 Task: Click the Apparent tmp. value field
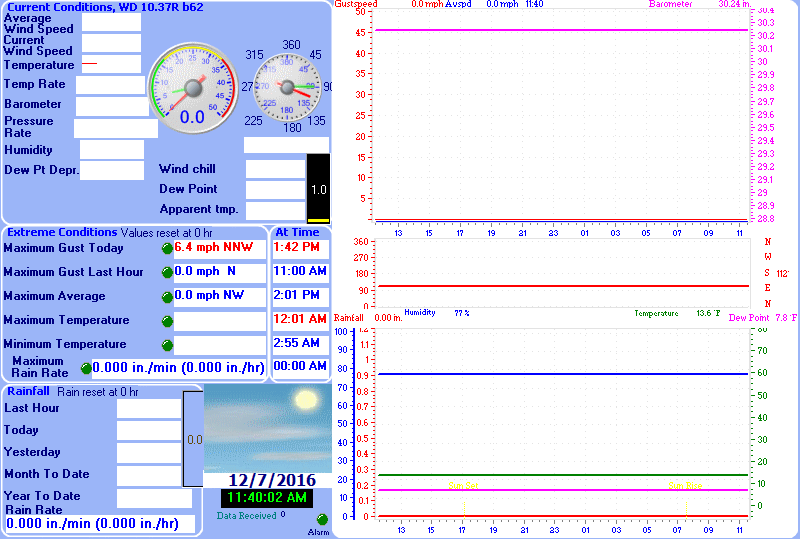[x=276, y=210]
